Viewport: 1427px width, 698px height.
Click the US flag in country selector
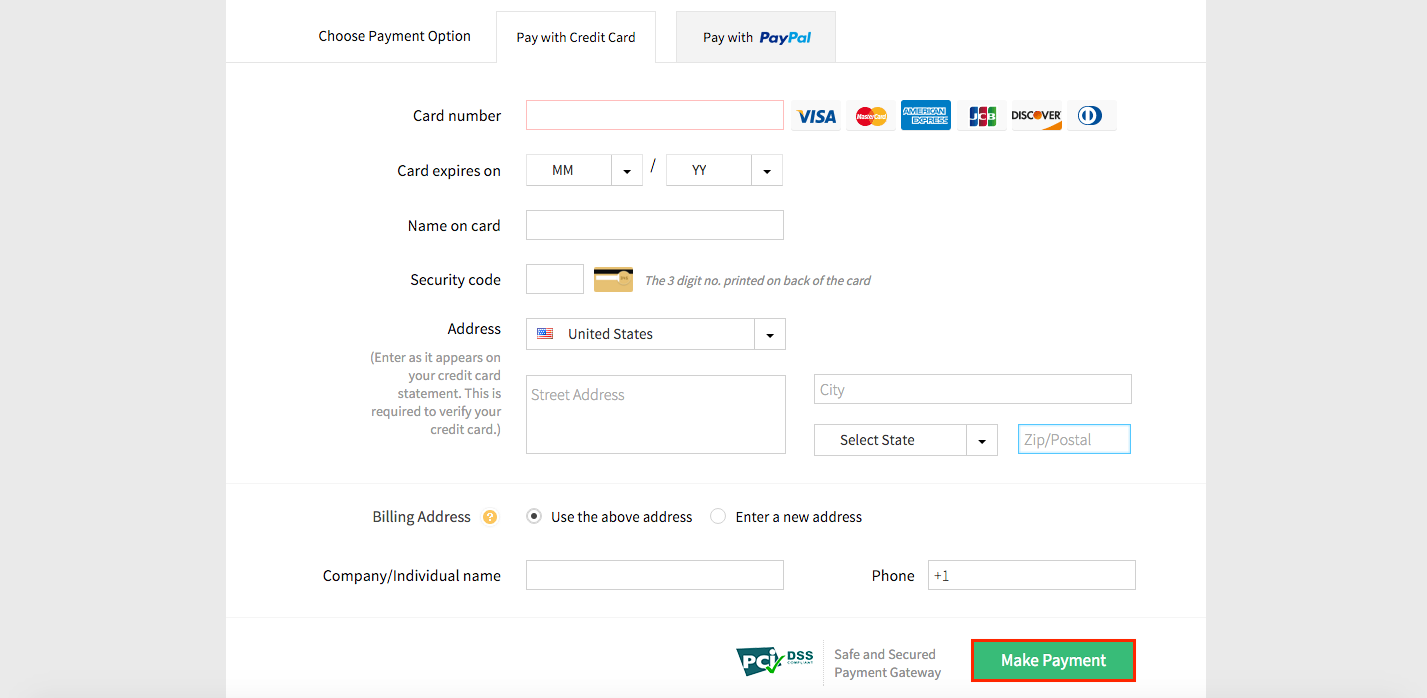pos(545,333)
